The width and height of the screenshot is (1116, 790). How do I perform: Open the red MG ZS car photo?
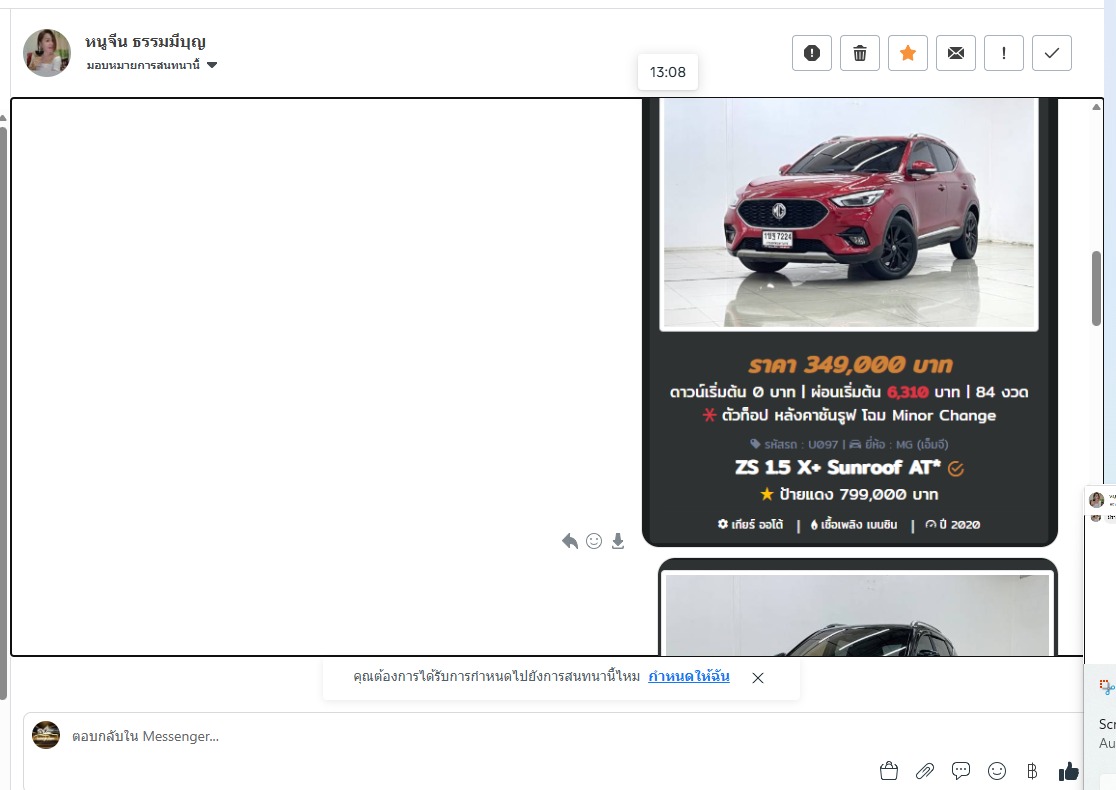849,214
